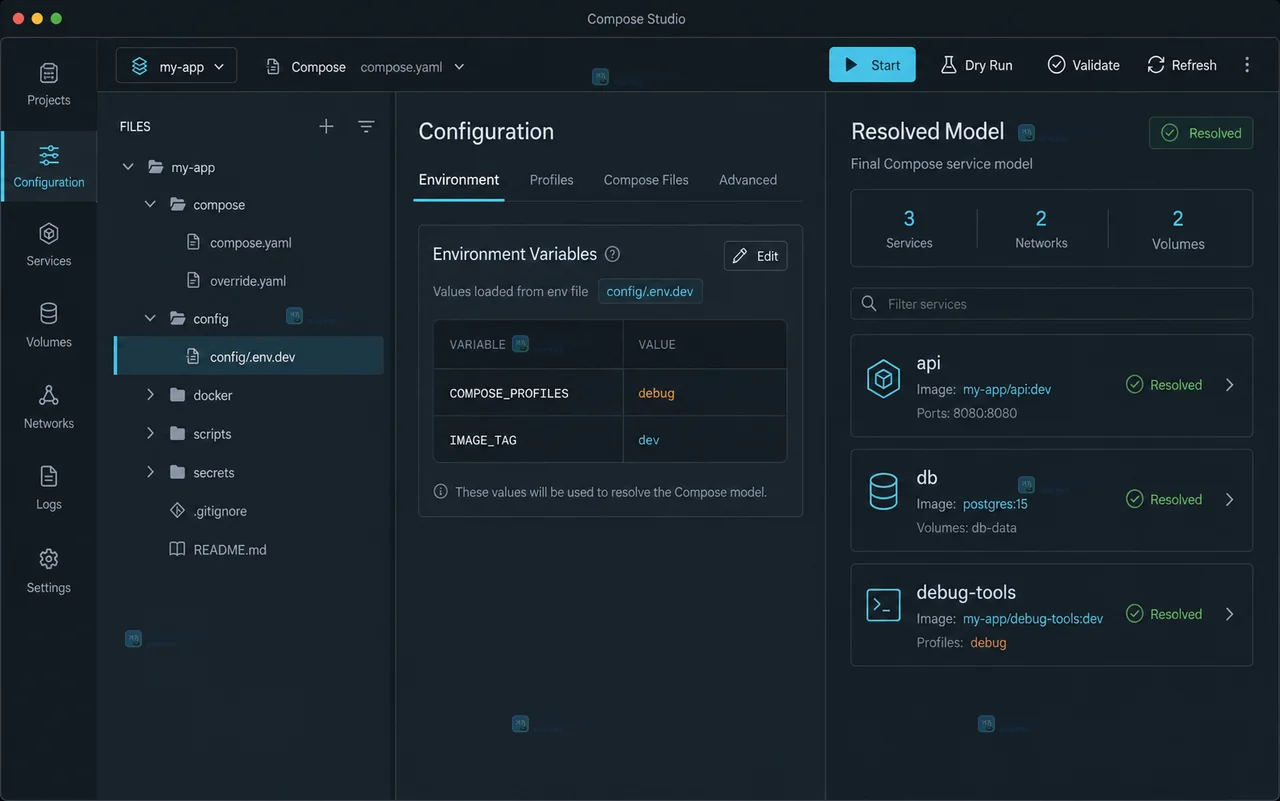Click the Filter services search field

pos(1051,304)
